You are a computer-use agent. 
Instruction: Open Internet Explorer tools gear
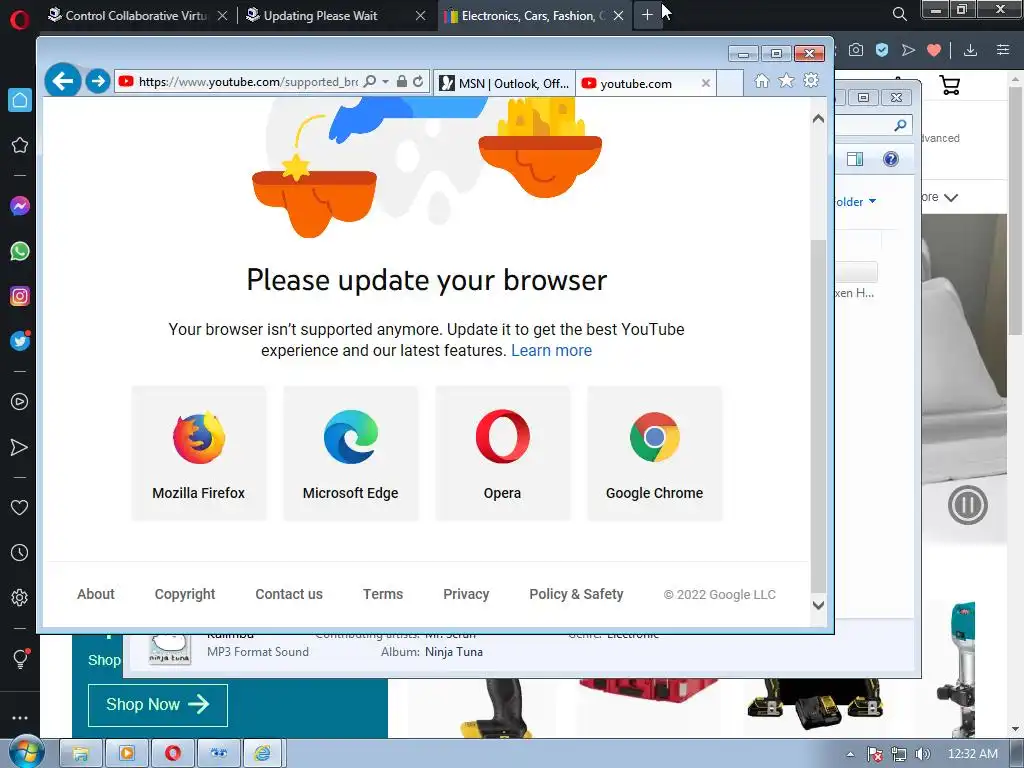(811, 80)
